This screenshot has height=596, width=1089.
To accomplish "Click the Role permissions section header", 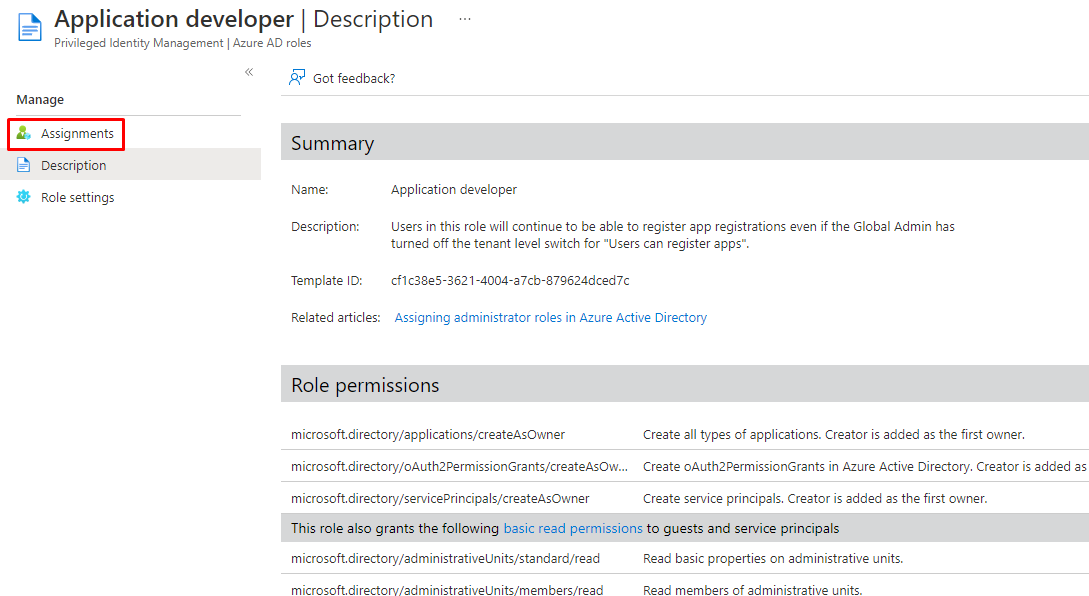I will [365, 385].
